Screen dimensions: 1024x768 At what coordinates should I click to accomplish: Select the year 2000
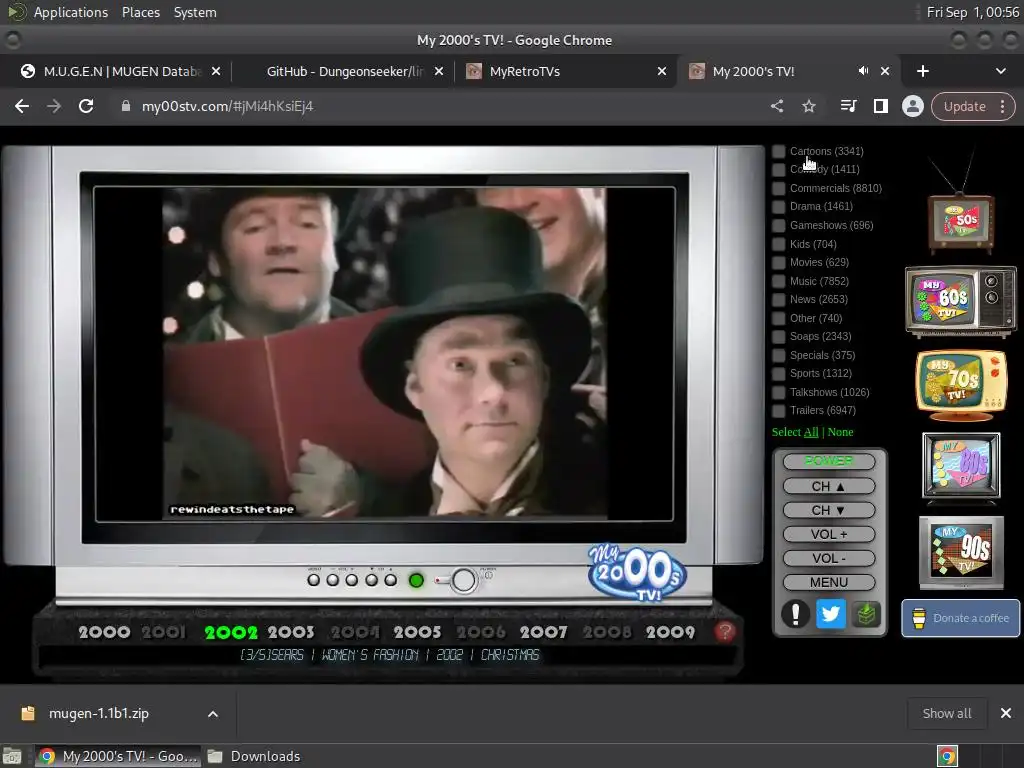tap(104, 632)
